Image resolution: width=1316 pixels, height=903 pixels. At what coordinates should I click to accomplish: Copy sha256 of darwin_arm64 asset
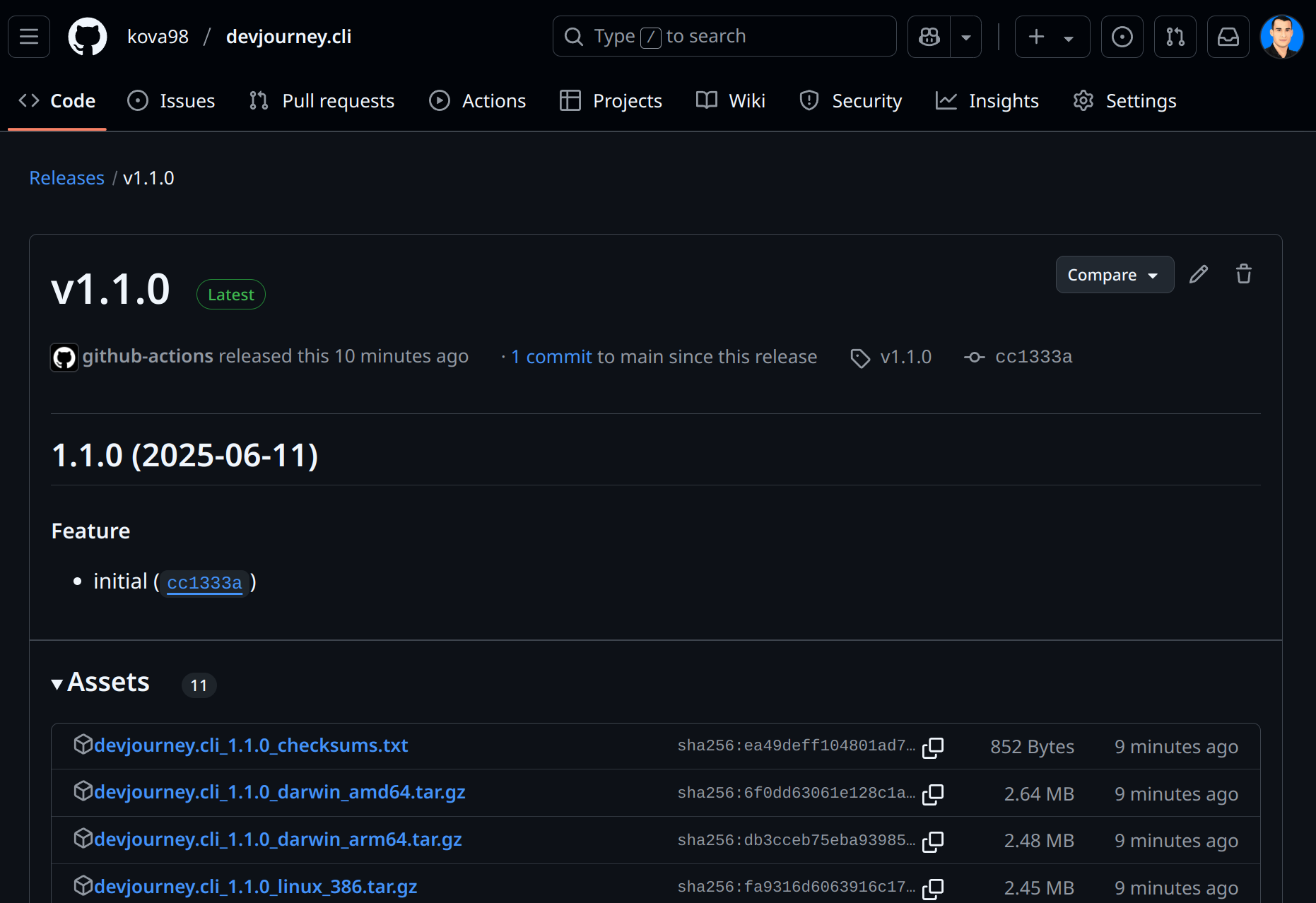(x=933, y=841)
